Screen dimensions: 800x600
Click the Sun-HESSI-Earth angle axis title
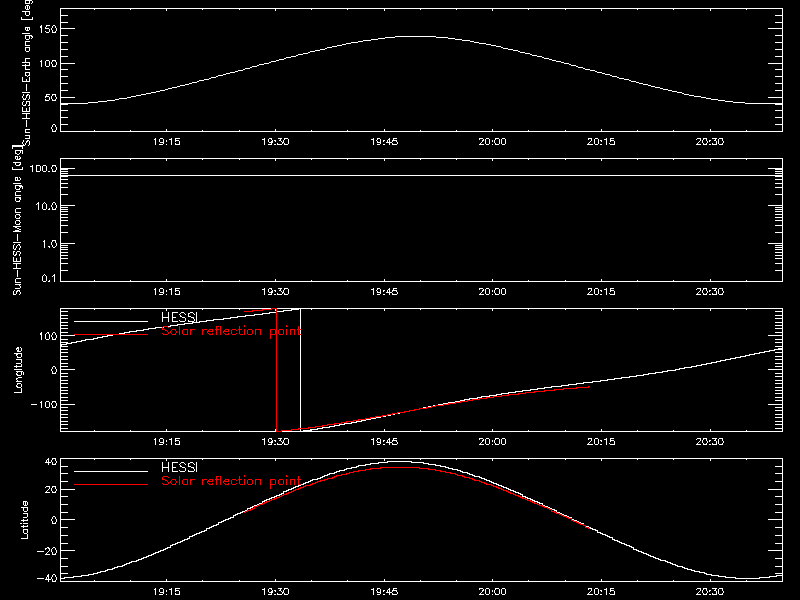[27, 73]
